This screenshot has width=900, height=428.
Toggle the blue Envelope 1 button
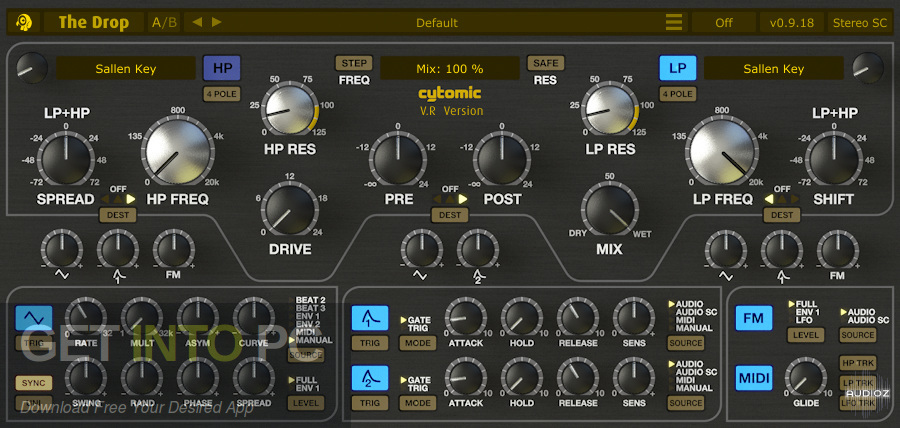(x=370, y=318)
